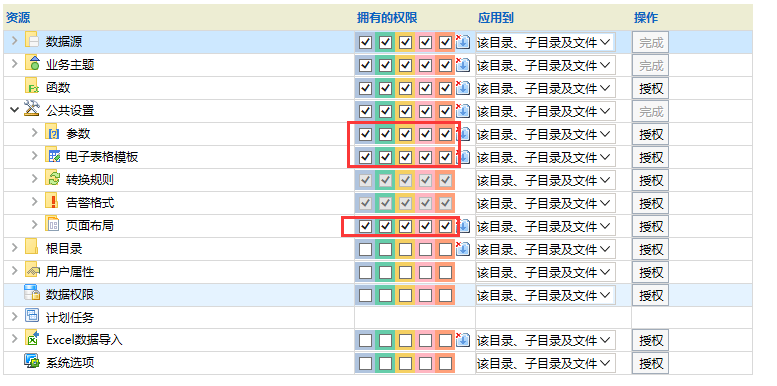Screen dimensions: 777x386
Task: Select the 电子表格模板 row label
Action: (x=102, y=157)
